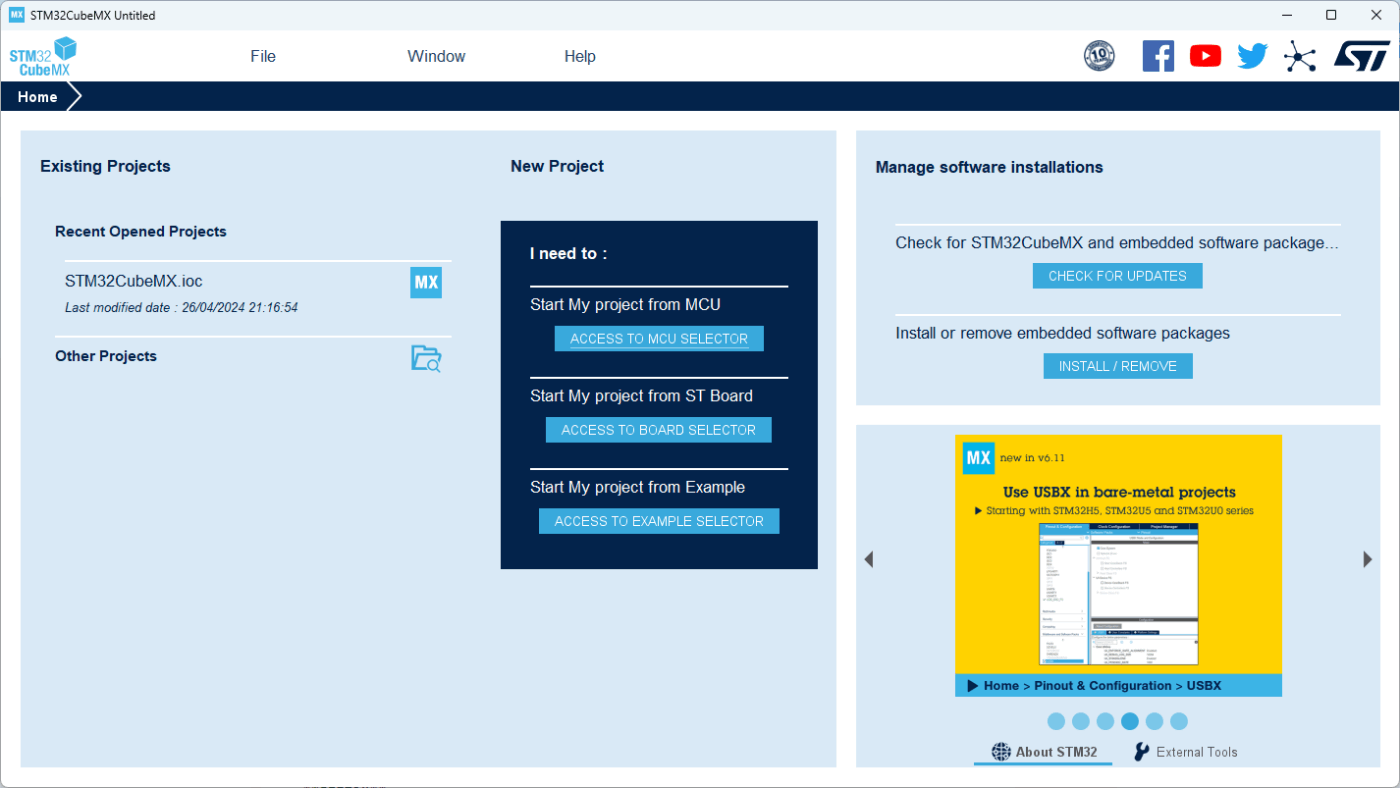The width and height of the screenshot is (1400, 788).
Task: Click 'Start My project from MCU' text
Action: click(625, 305)
